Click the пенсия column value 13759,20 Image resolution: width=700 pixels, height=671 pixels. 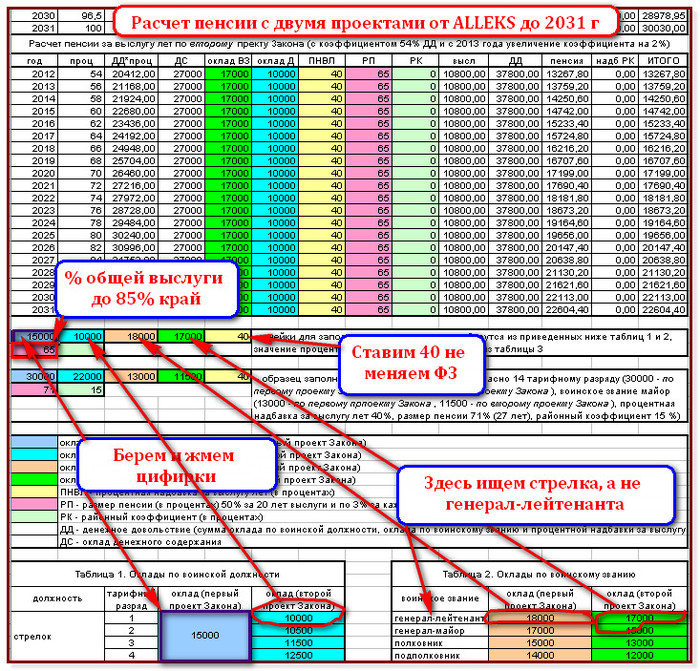[x=567, y=87]
